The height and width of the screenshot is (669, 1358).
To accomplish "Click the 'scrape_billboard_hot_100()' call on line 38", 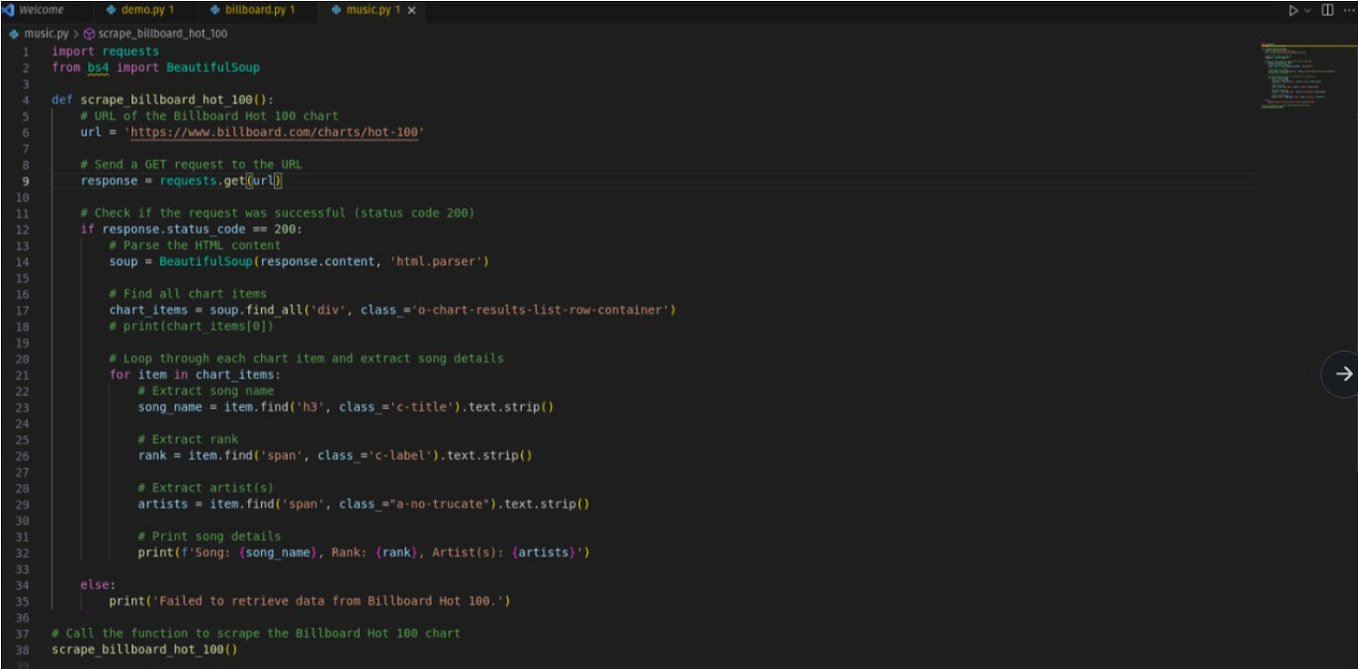I will [145, 649].
